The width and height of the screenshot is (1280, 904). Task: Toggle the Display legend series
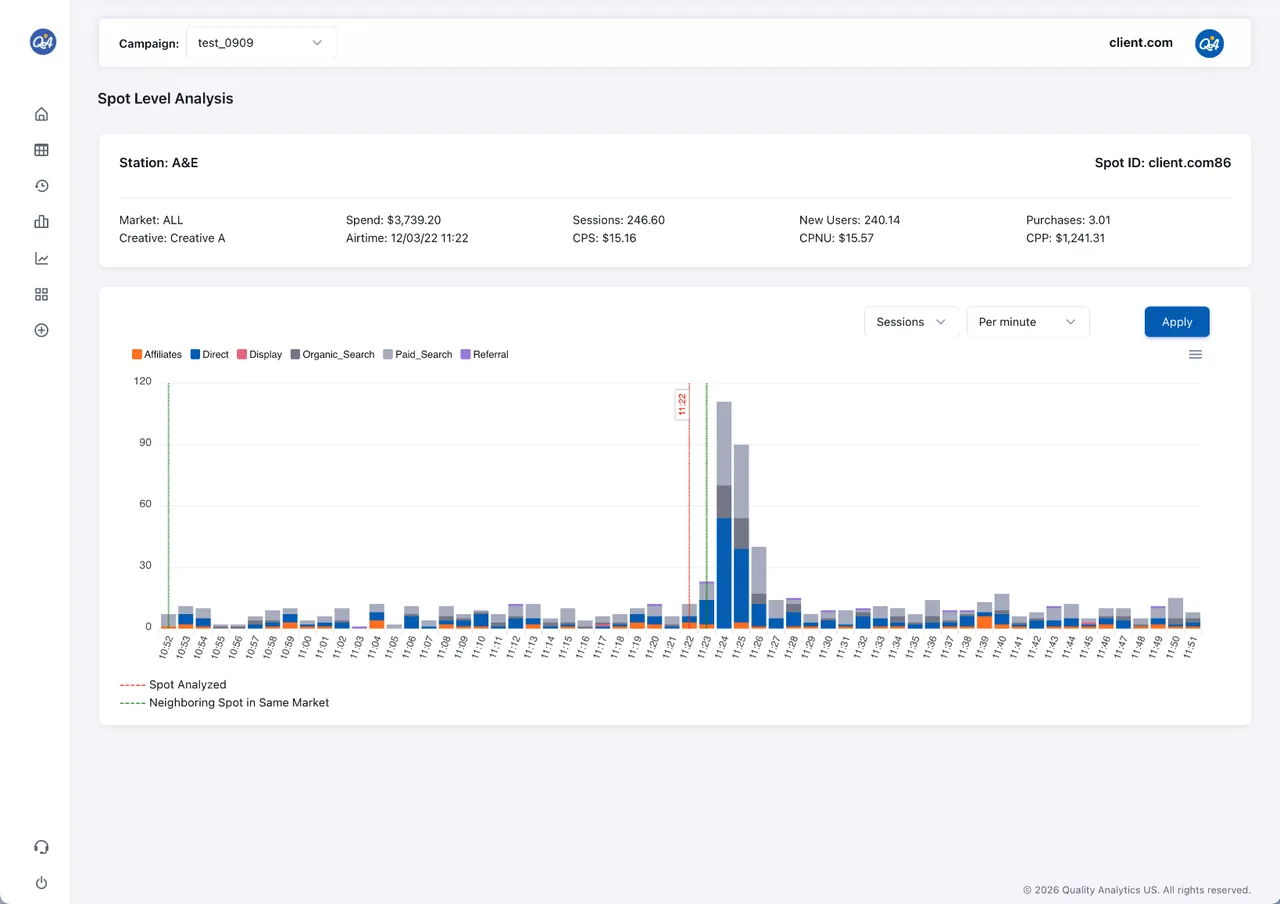click(x=260, y=354)
